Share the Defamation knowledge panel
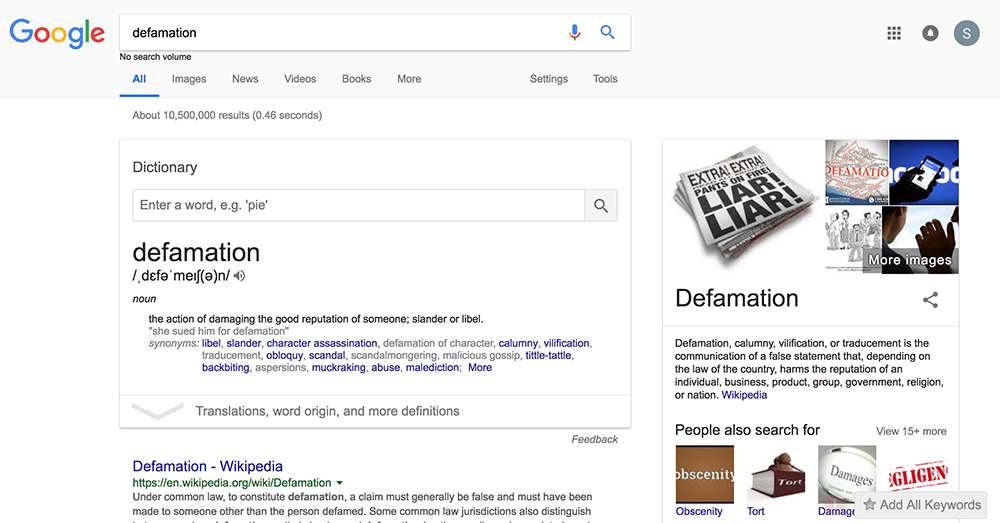 [x=930, y=300]
